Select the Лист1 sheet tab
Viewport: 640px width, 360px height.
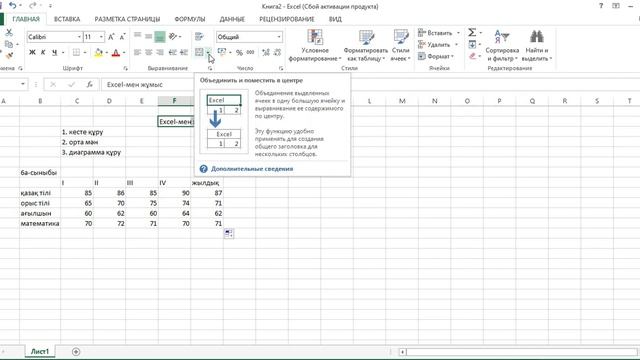[x=40, y=351]
